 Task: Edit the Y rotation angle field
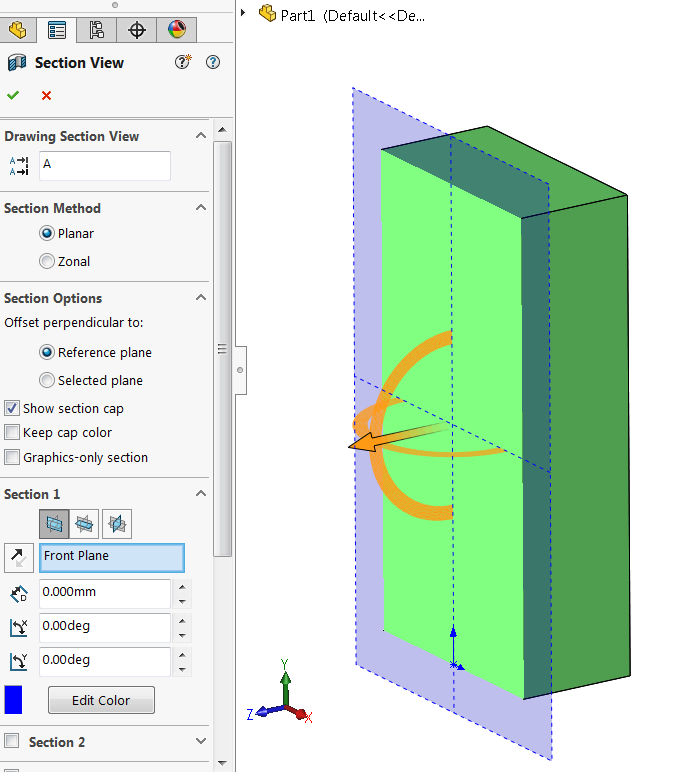[x=105, y=662]
